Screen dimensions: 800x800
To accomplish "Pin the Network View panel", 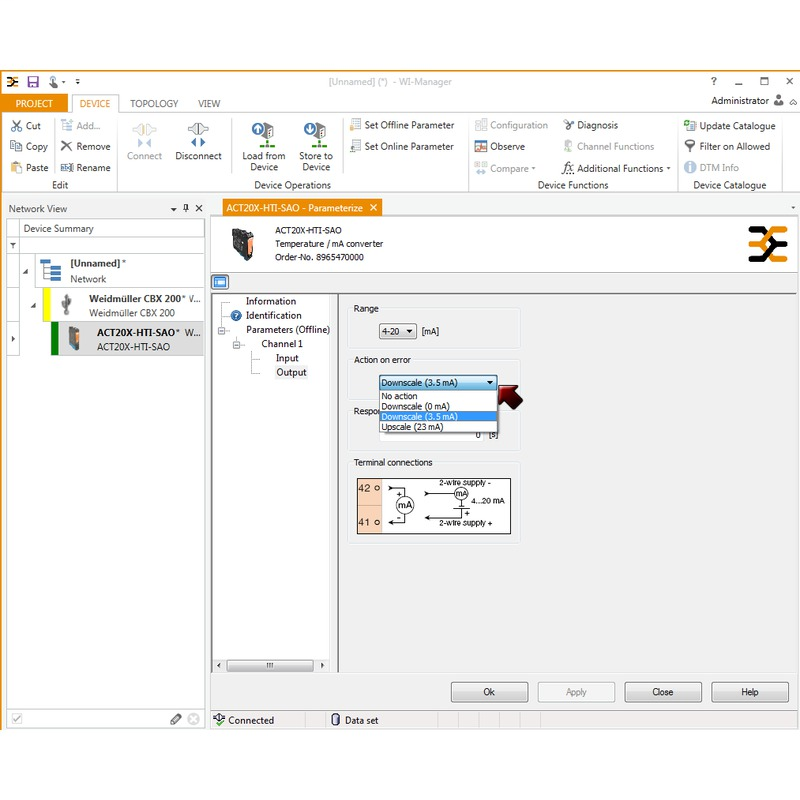I will click(x=186, y=208).
